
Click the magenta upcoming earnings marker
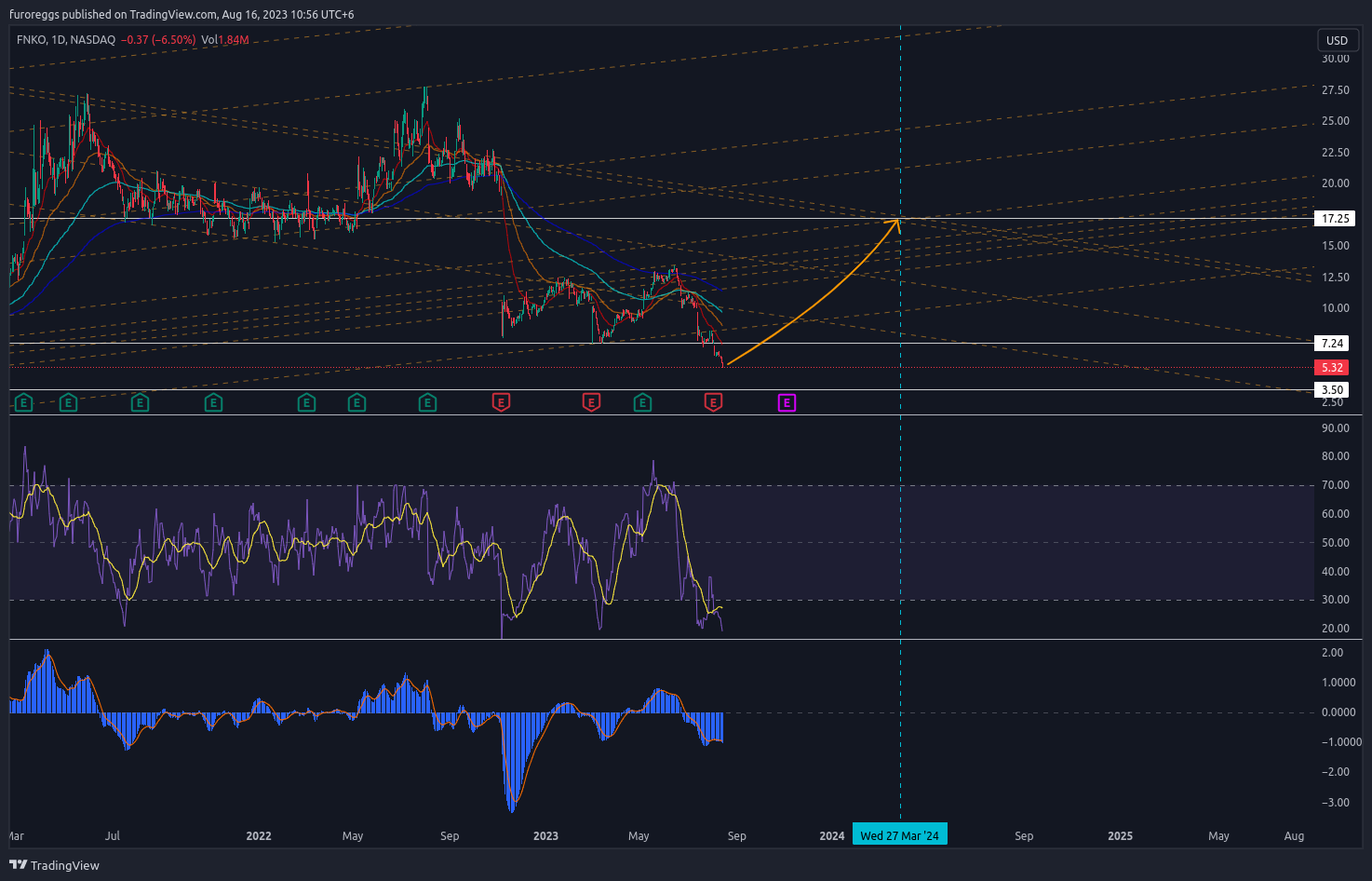tap(787, 403)
